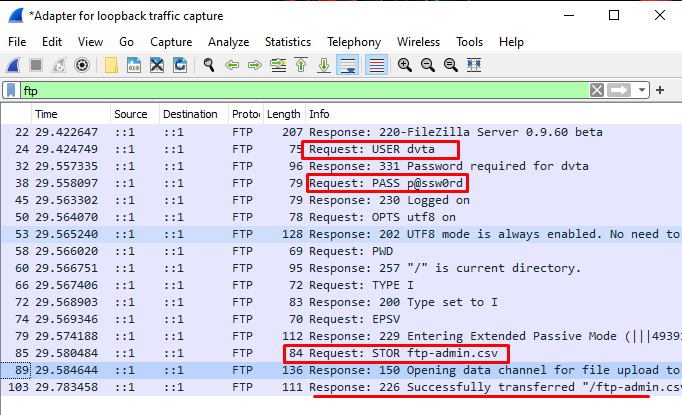
Task: Select packet 58 Request PWD
Action: (x=341, y=251)
